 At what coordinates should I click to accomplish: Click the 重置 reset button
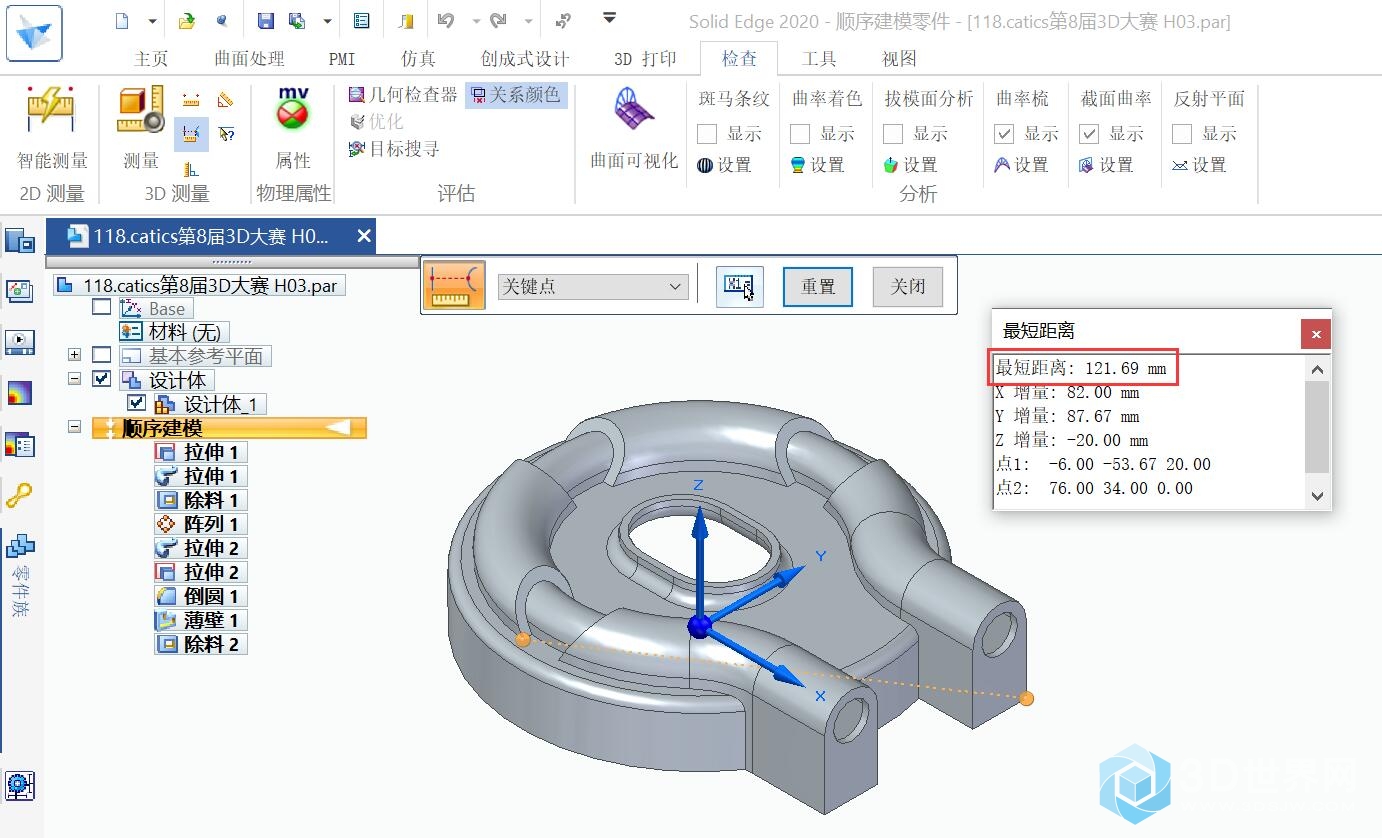(818, 287)
